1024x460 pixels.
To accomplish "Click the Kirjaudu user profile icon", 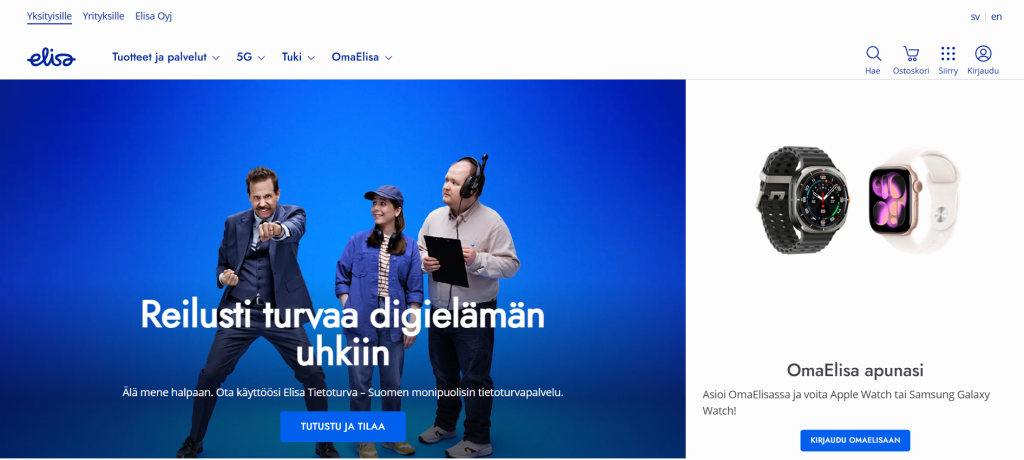I will 983,54.
